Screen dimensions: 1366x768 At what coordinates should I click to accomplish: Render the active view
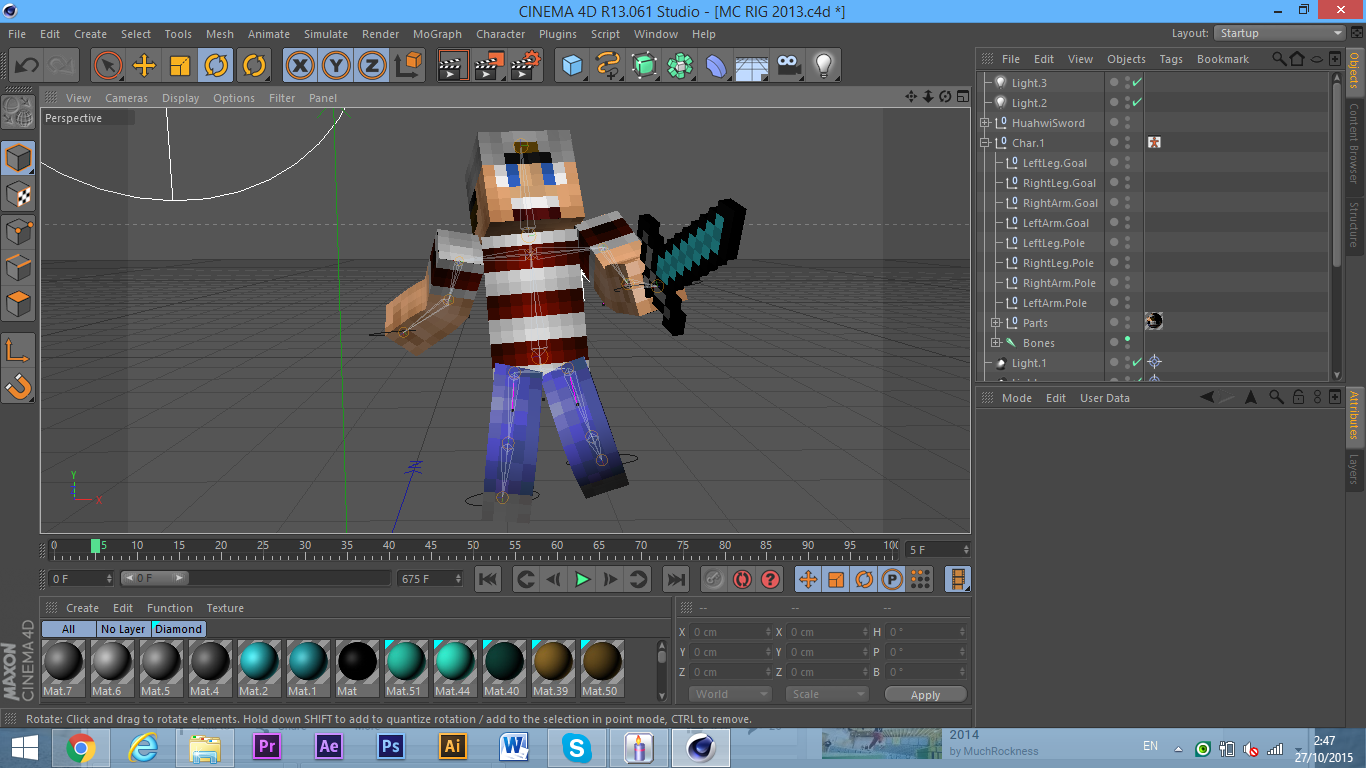point(454,66)
